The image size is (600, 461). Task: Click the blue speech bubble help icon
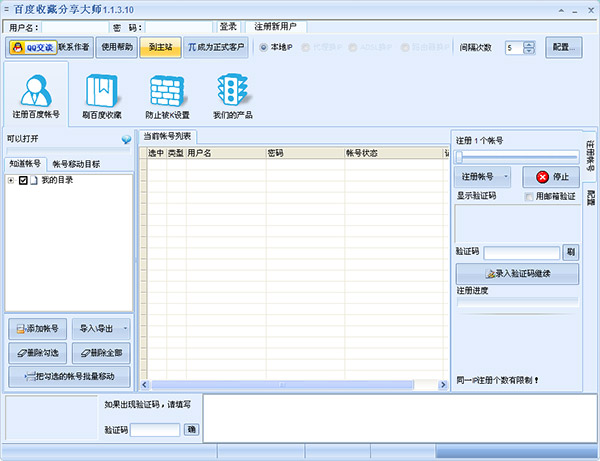pos(126,139)
